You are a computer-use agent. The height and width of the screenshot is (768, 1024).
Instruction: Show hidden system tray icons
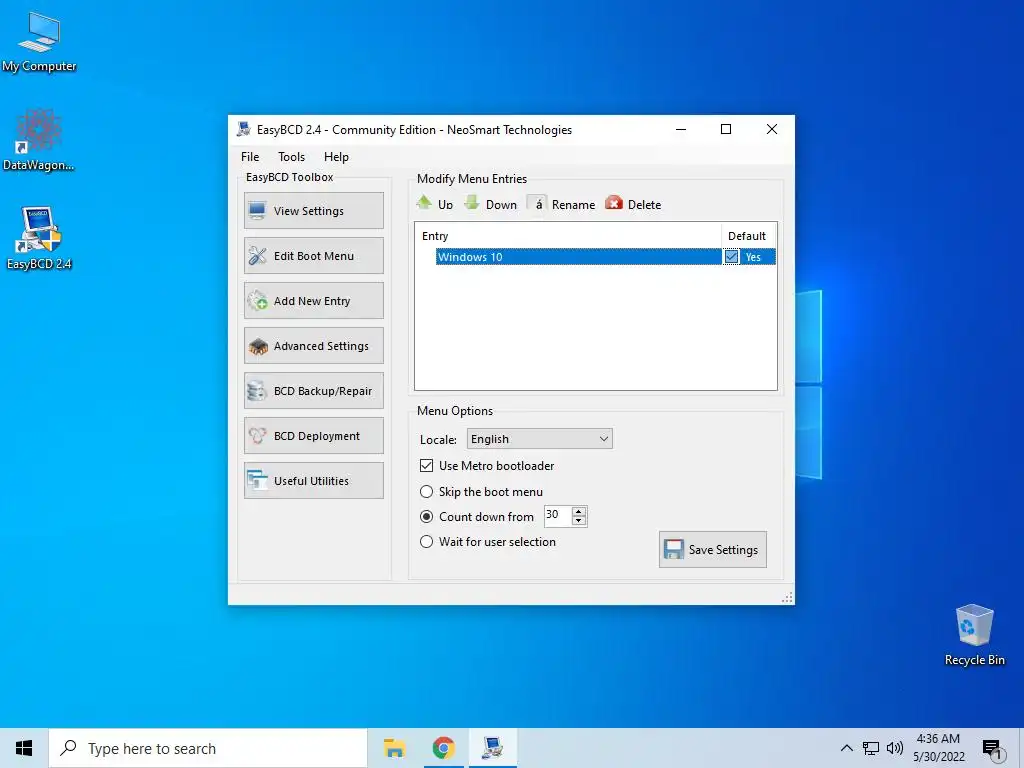click(846, 748)
